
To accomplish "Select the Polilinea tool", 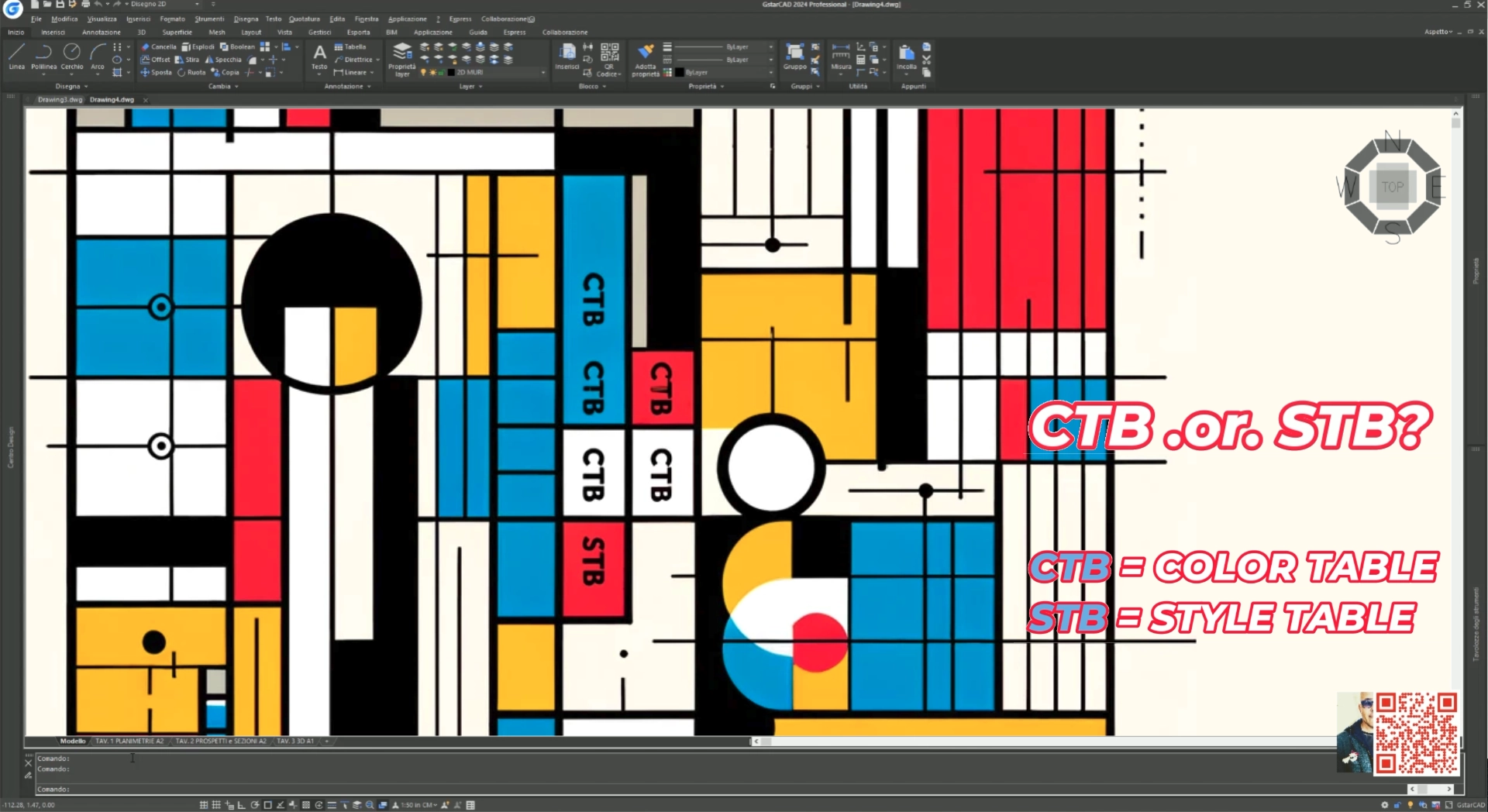I will 43,57.
